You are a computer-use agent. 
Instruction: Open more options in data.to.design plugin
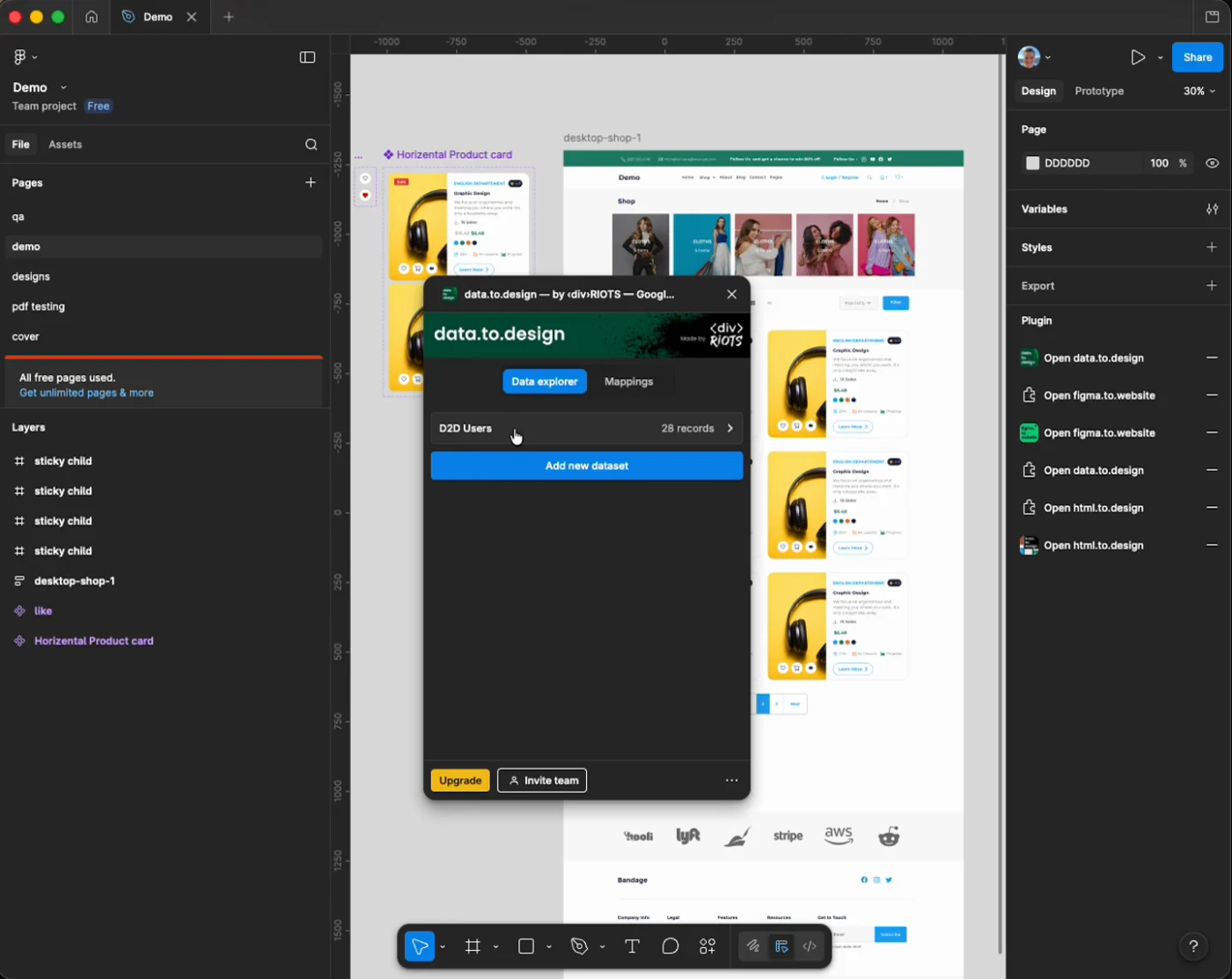tap(731, 781)
